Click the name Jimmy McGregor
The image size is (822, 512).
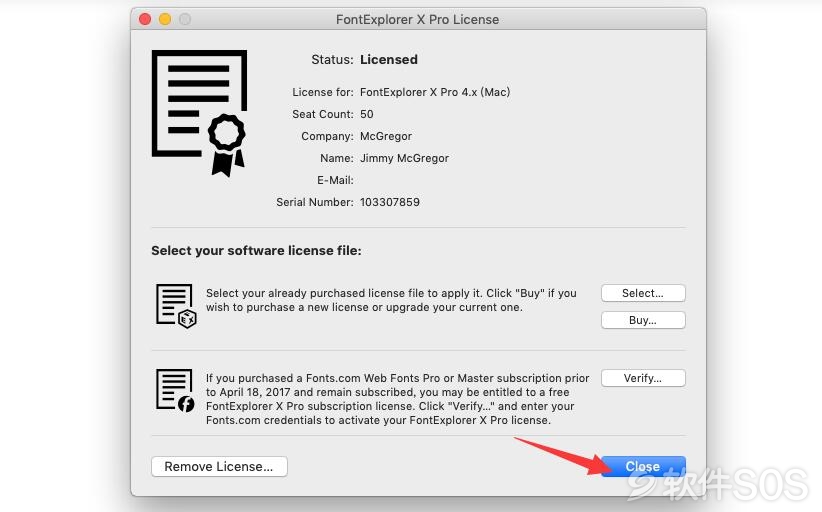coord(404,158)
